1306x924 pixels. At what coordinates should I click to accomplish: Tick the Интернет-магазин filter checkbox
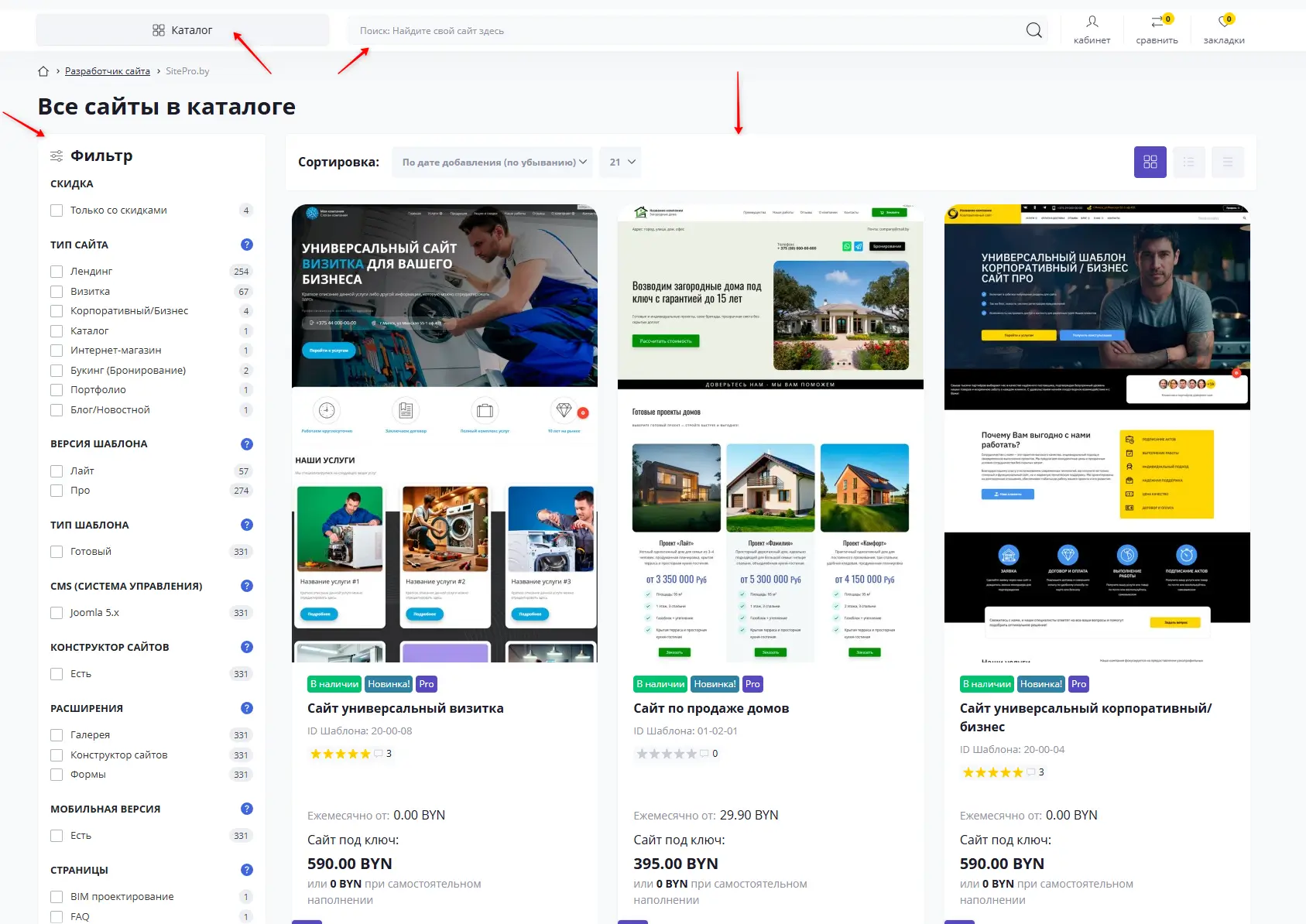pos(57,351)
